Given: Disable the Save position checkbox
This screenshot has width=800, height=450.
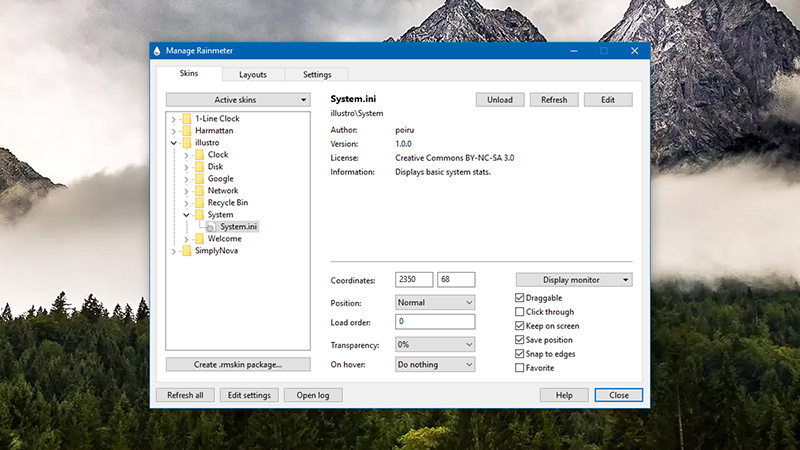Looking at the screenshot, I should click(519, 340).
